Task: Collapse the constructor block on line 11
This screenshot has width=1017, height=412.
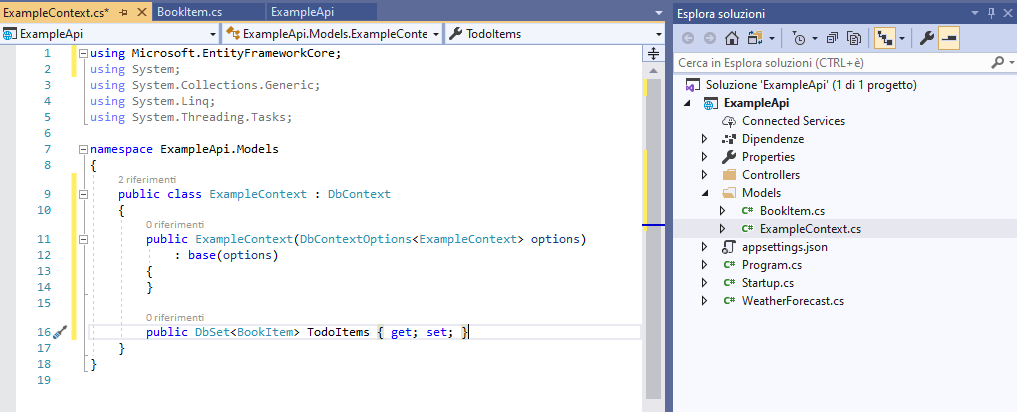Action: coord(83,239)
